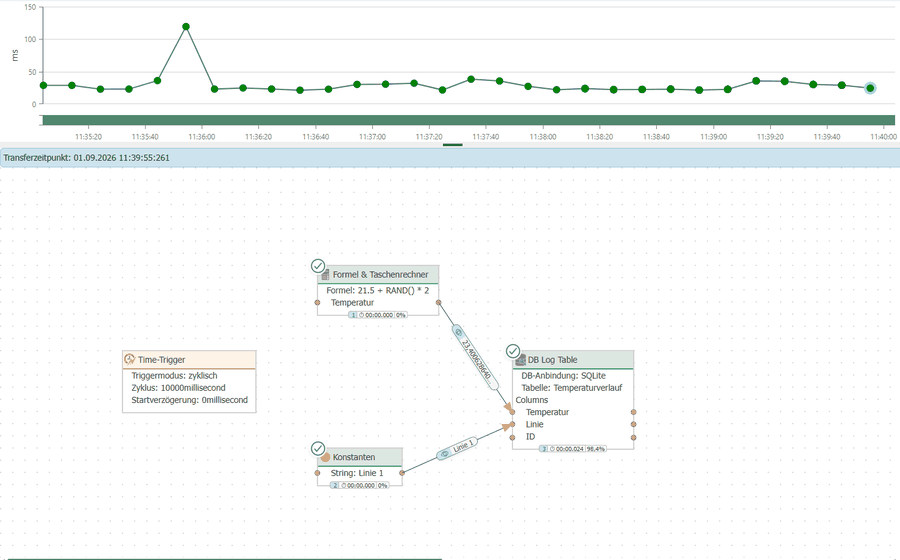Click the 11:36:00 time axis label
This screenshot has width=900, height=560.
202,137
